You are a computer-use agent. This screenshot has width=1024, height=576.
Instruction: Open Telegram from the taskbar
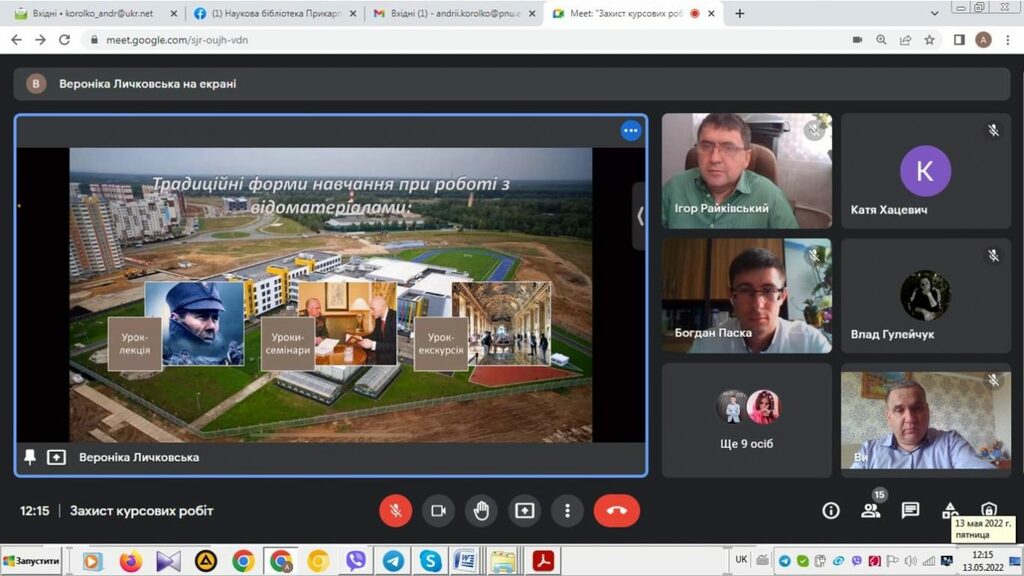point(393,561)
